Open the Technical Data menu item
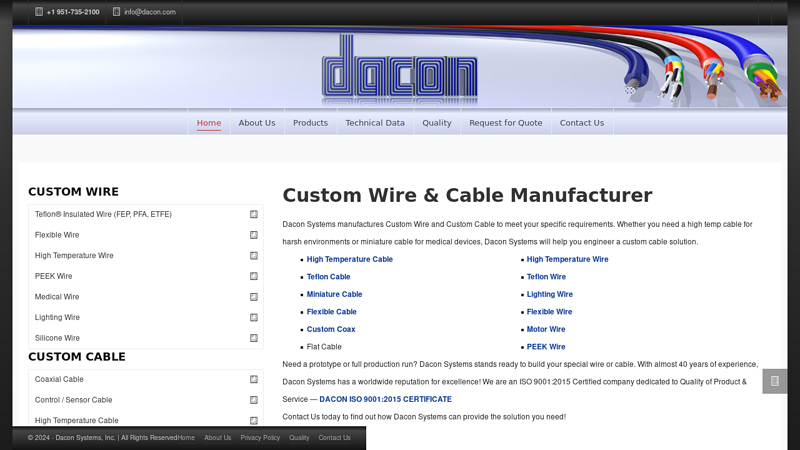 (x=375, y=123)
